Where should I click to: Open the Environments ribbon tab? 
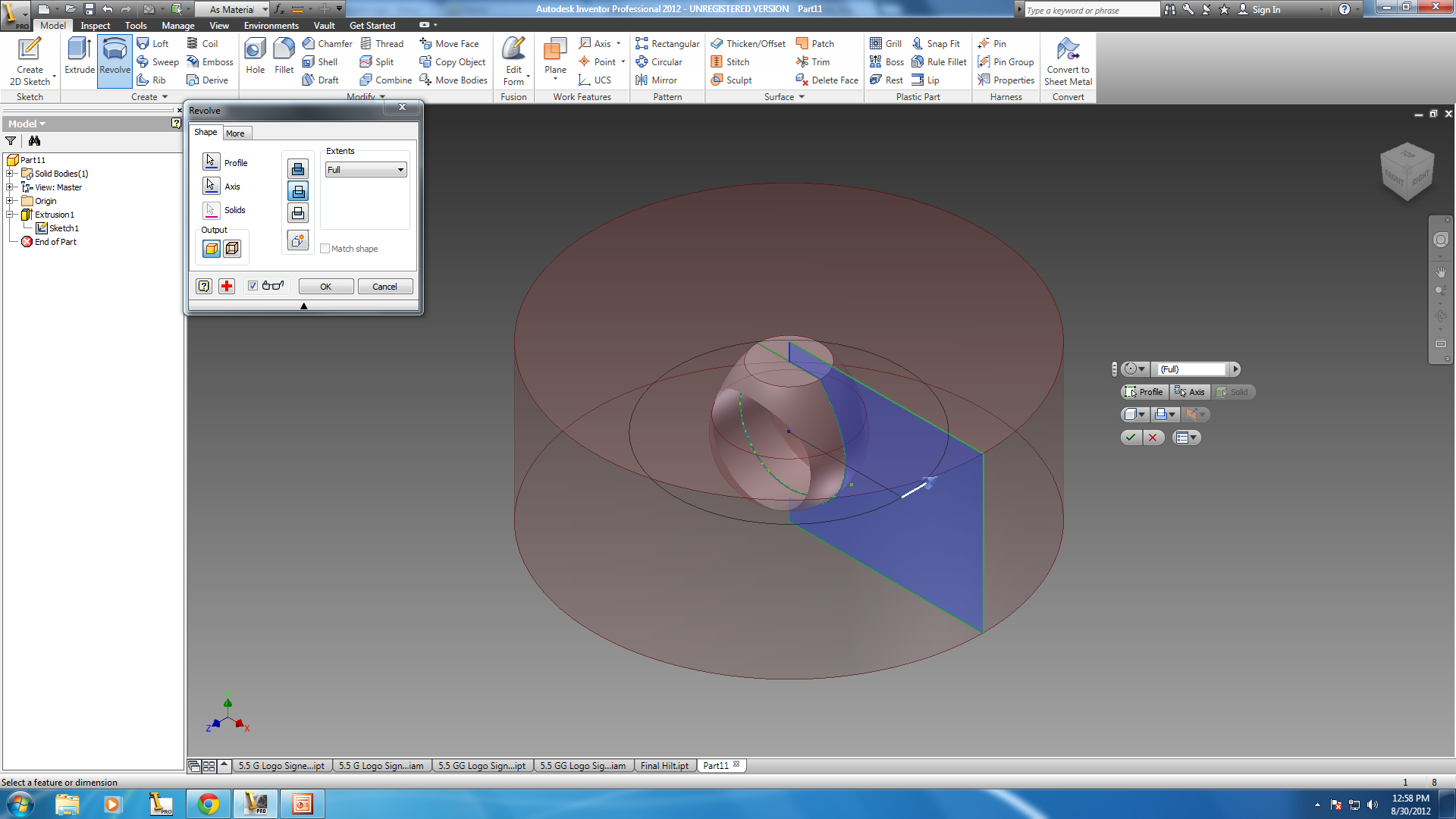271,25
